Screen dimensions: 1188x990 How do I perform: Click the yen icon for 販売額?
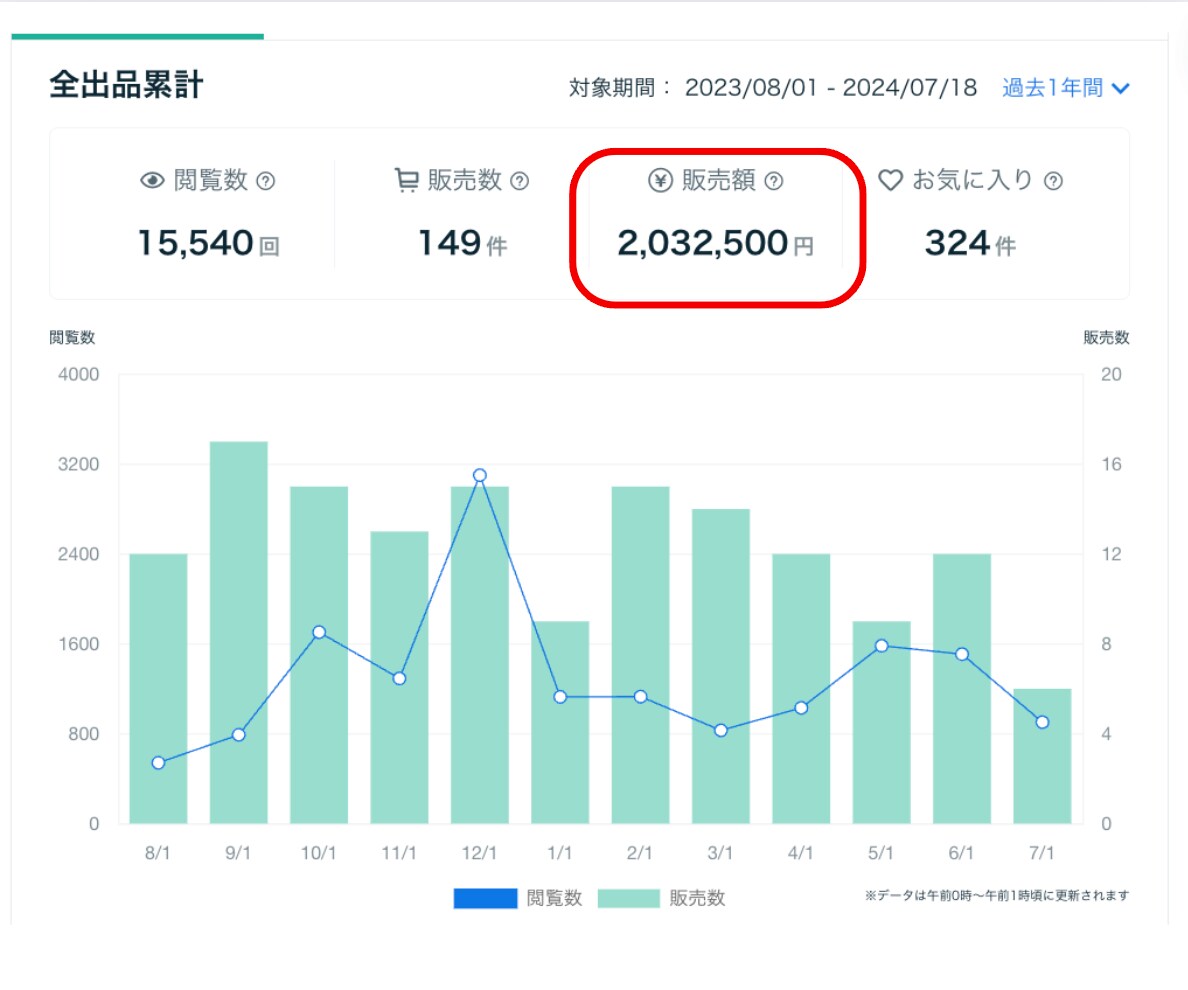pos(661,180)
